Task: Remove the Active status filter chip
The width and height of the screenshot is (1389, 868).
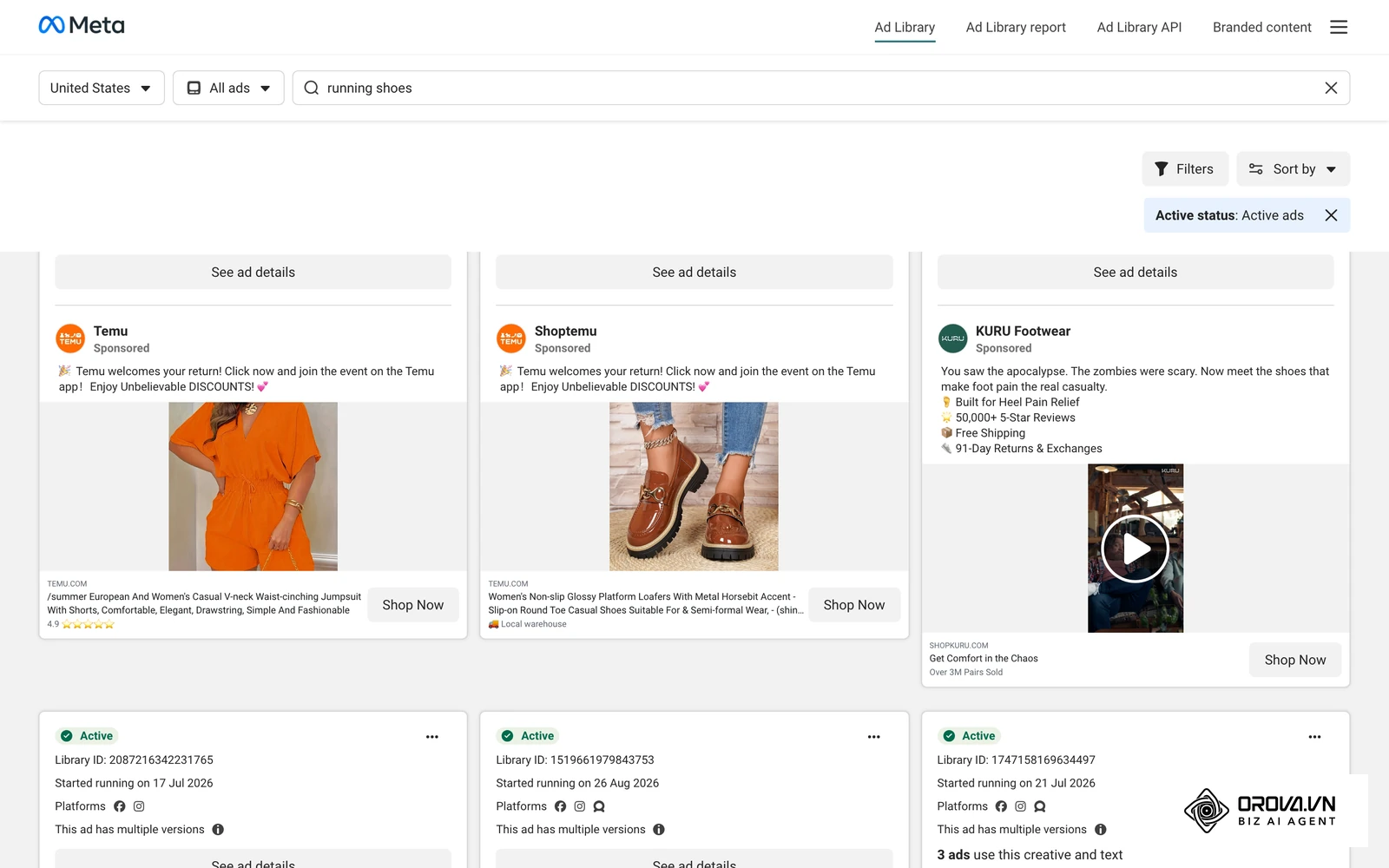Action: [x=1331, y=215]
